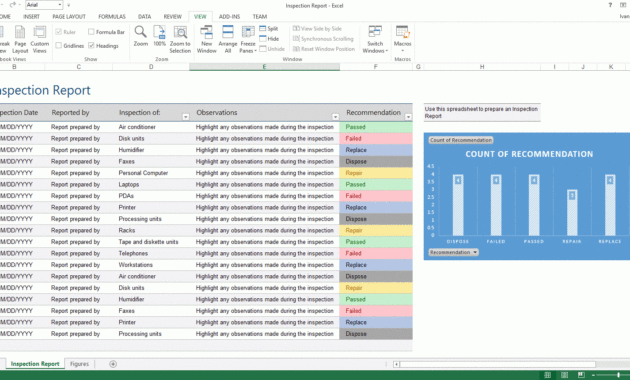Open the DATA ribbon tab
Image resolution: width=630 pixels, height=380 pixels.
point(145,16)
